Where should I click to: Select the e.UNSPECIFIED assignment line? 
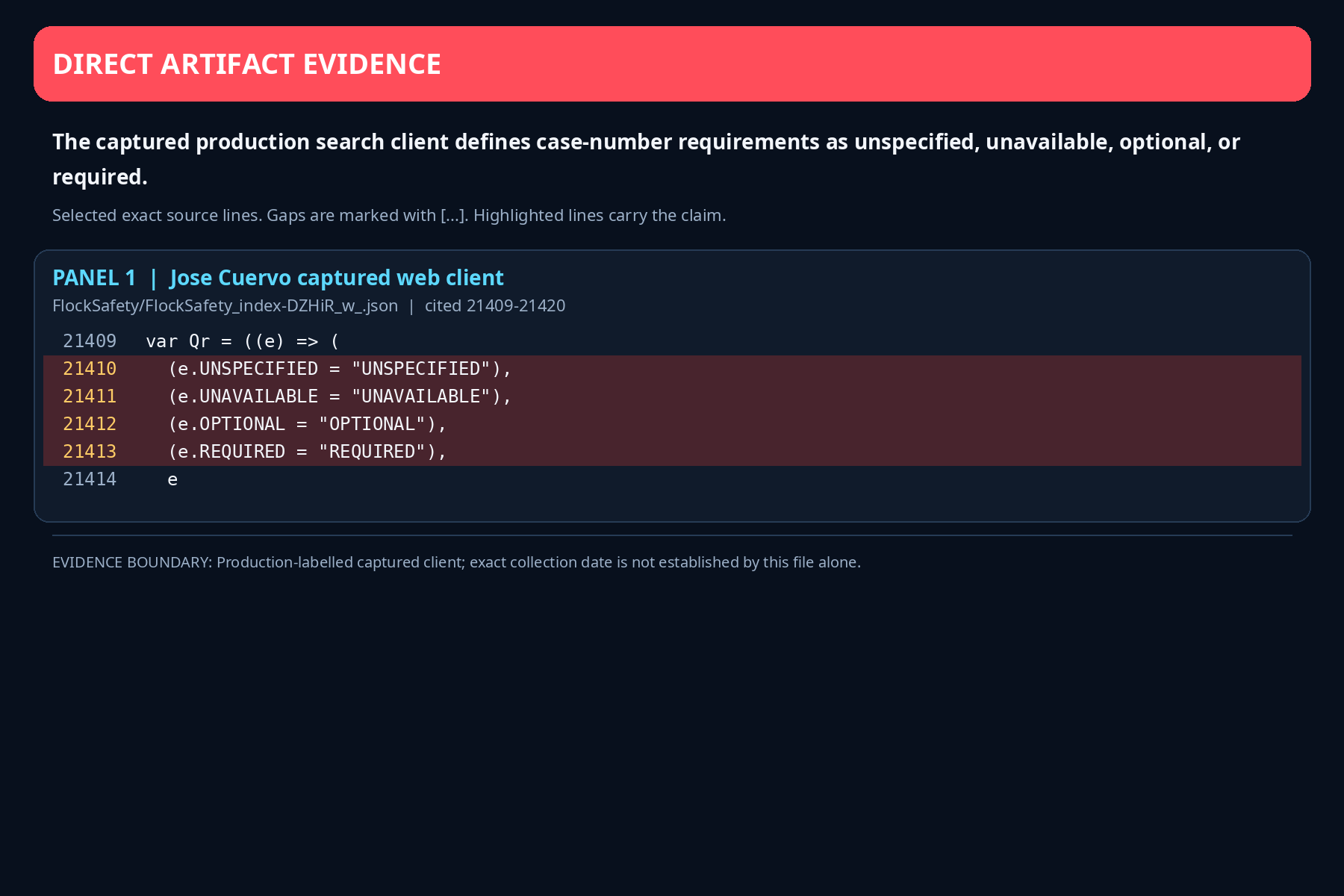(340, 369)
